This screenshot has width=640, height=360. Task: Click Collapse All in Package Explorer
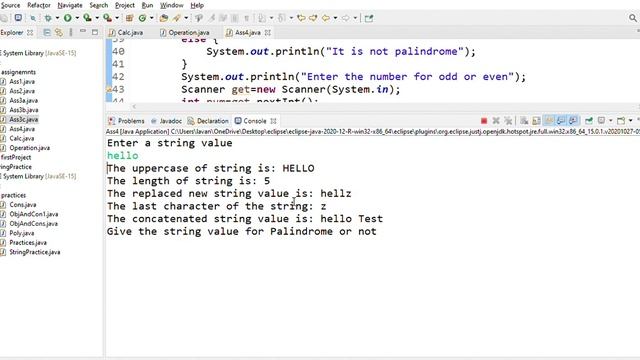tap(47, 32)
